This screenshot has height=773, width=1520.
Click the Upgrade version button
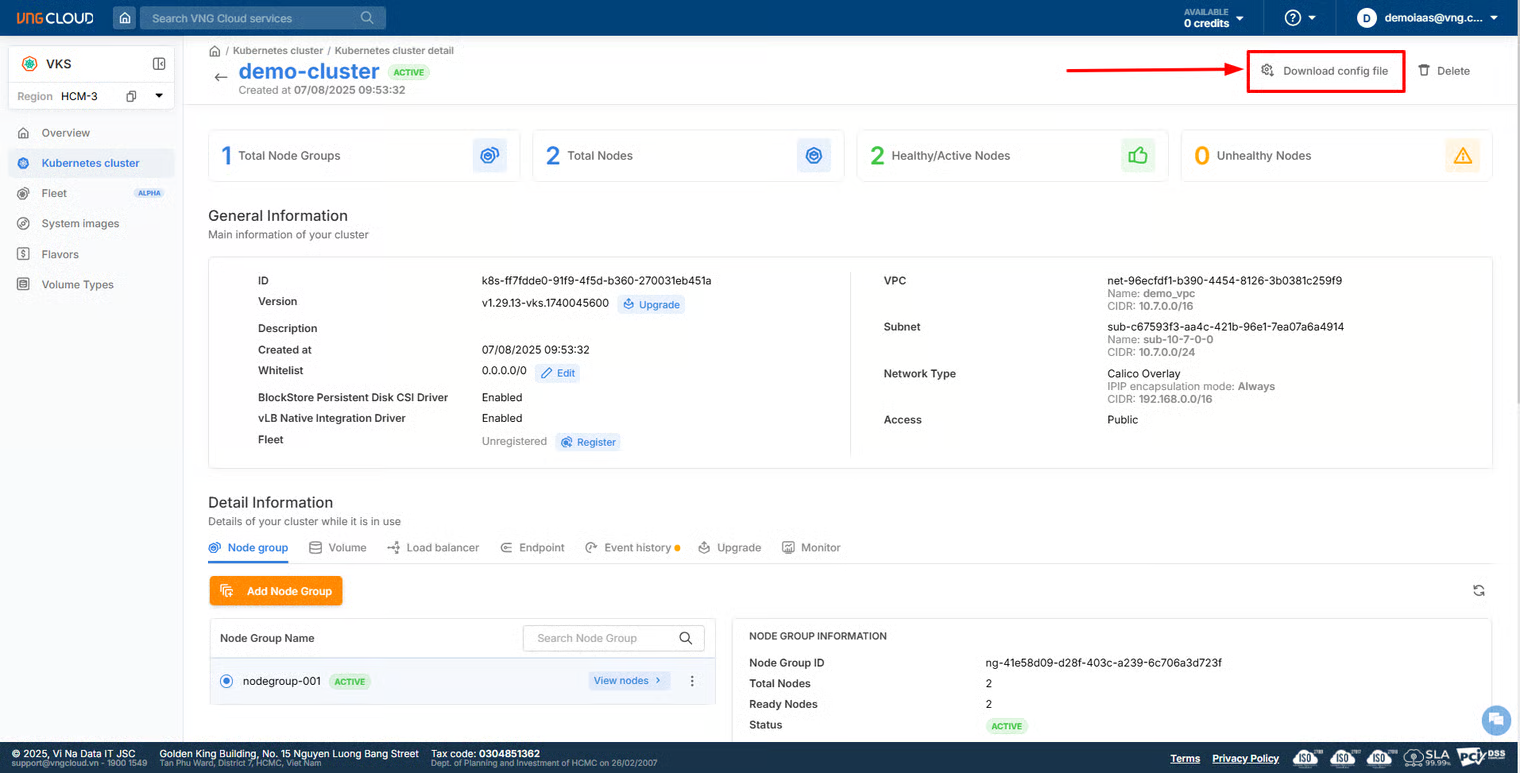[x=651, y=304]
